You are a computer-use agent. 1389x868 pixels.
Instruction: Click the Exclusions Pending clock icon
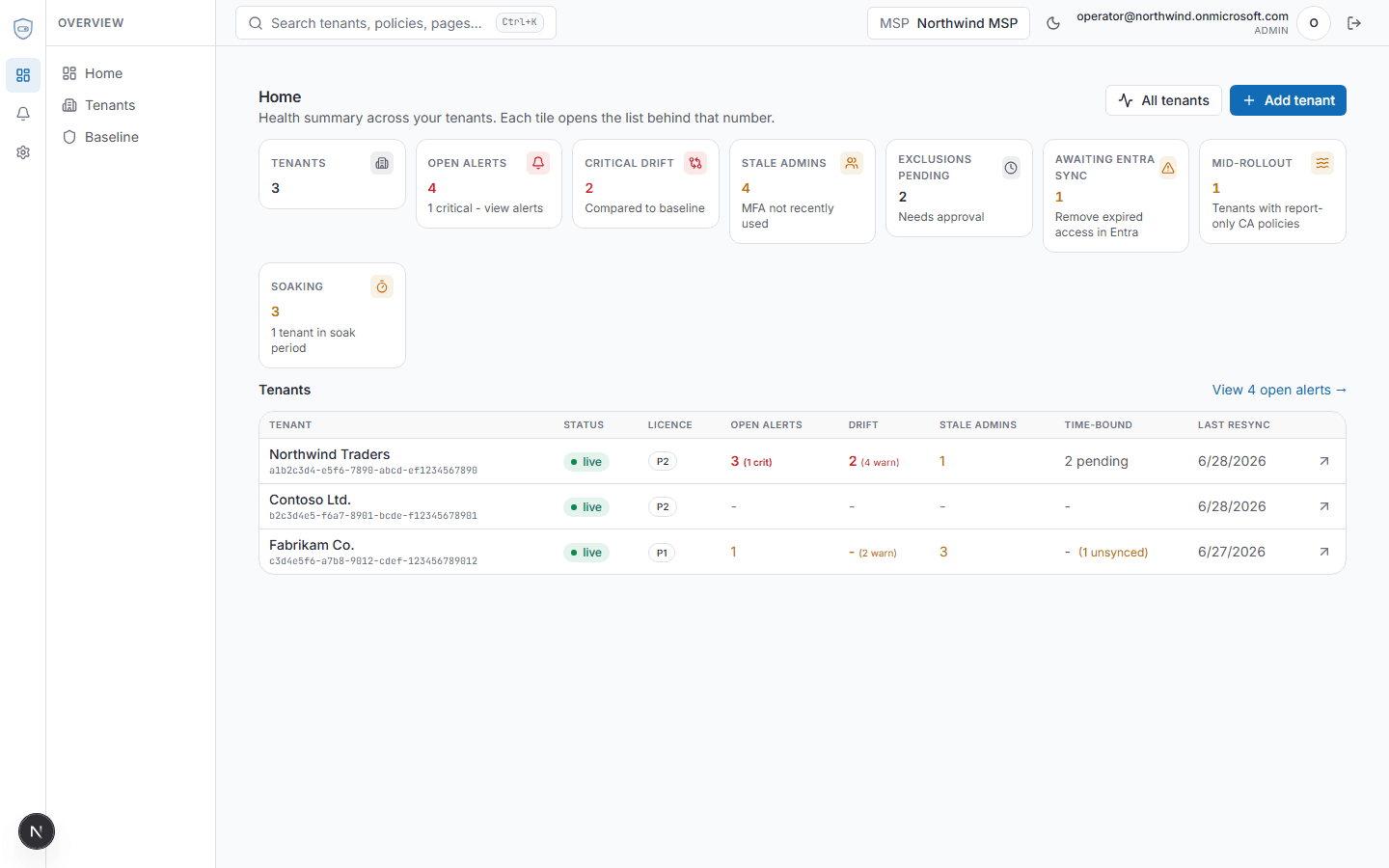coord(1011,168)
